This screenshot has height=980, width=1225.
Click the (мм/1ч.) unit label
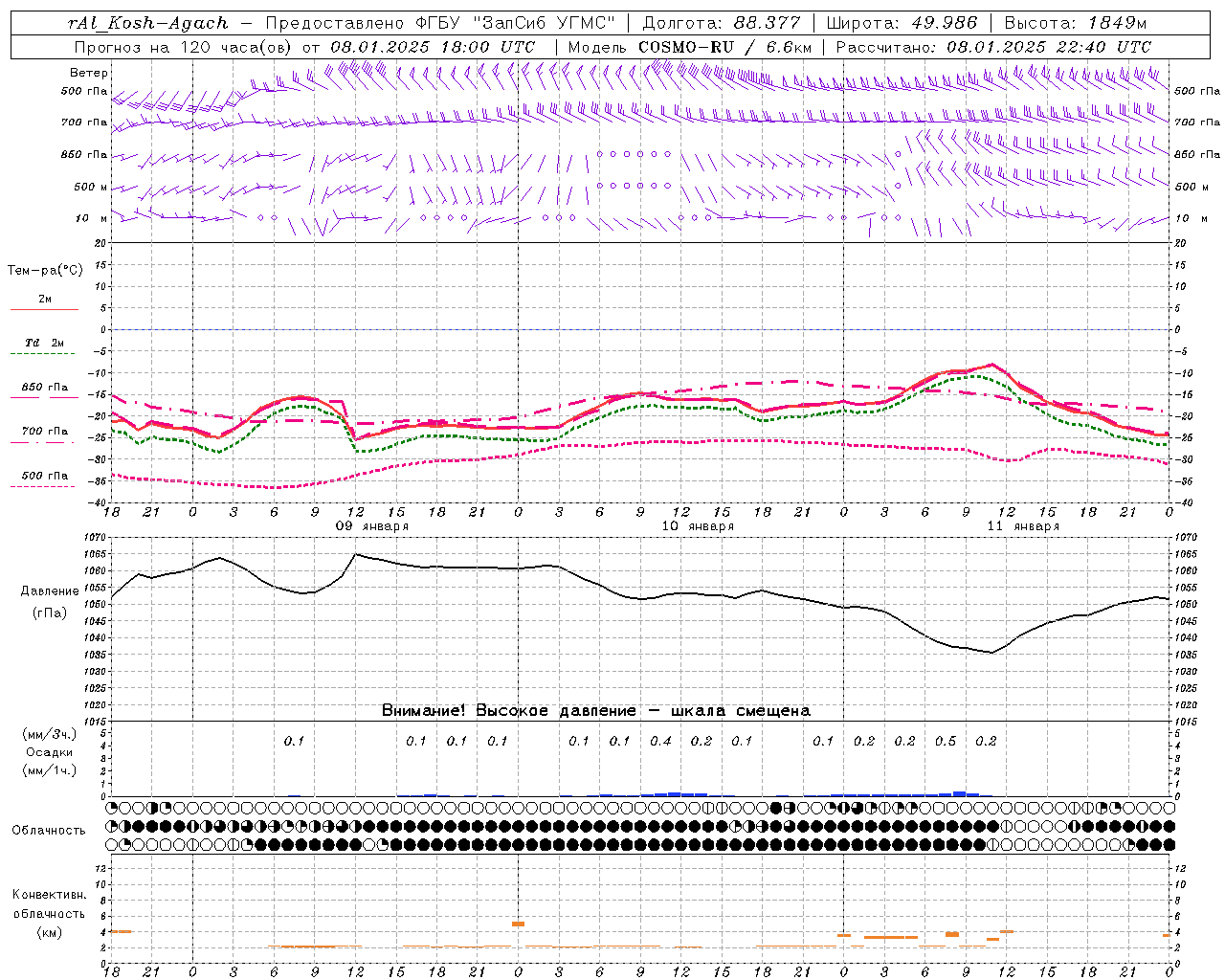tap(50, 770)
